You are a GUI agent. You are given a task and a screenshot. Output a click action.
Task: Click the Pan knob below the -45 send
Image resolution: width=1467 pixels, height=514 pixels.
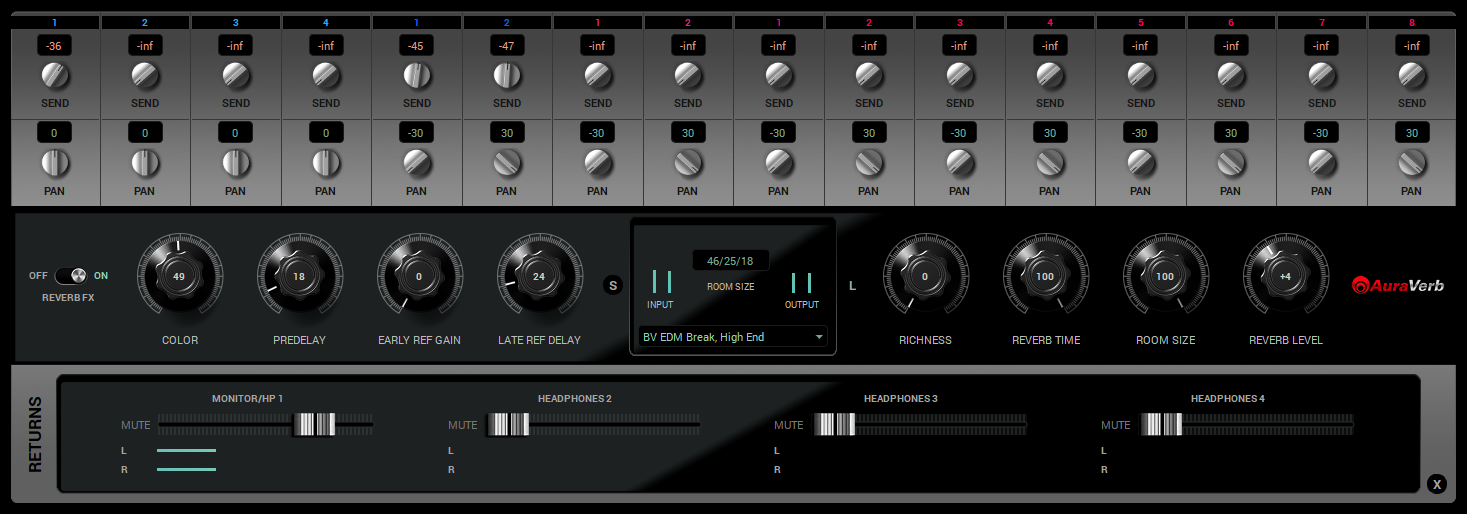point(417,163)
